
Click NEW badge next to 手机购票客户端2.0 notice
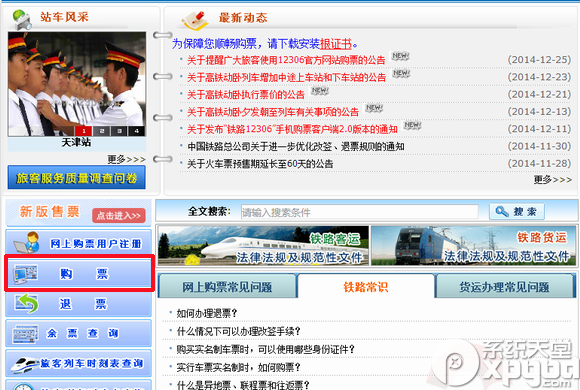click(x=412, y=125)
